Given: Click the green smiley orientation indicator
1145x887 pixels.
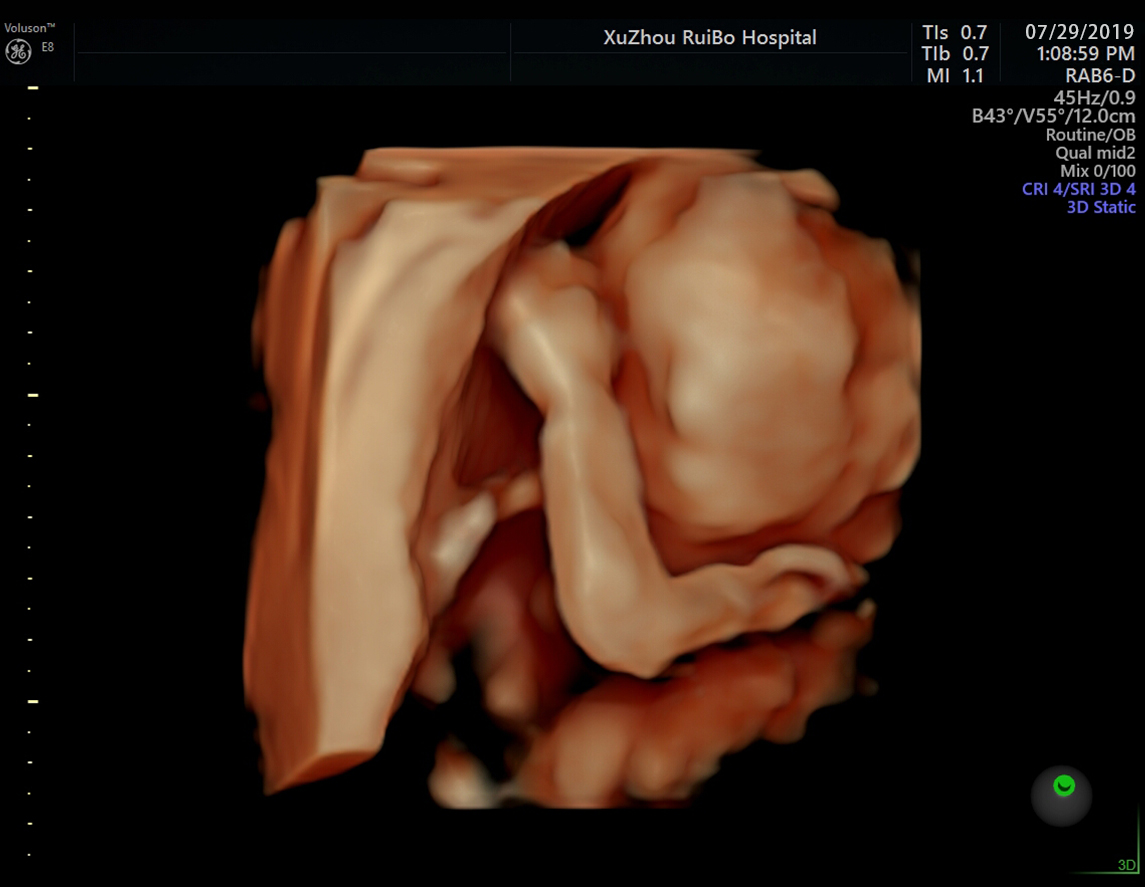Looking at the screenshot, I should [x=1064, y=786].
